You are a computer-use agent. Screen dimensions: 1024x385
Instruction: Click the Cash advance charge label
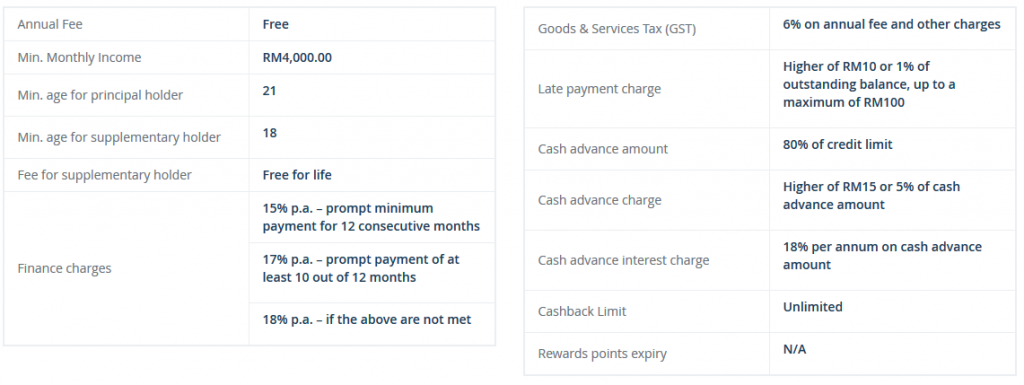coord(600,200)
